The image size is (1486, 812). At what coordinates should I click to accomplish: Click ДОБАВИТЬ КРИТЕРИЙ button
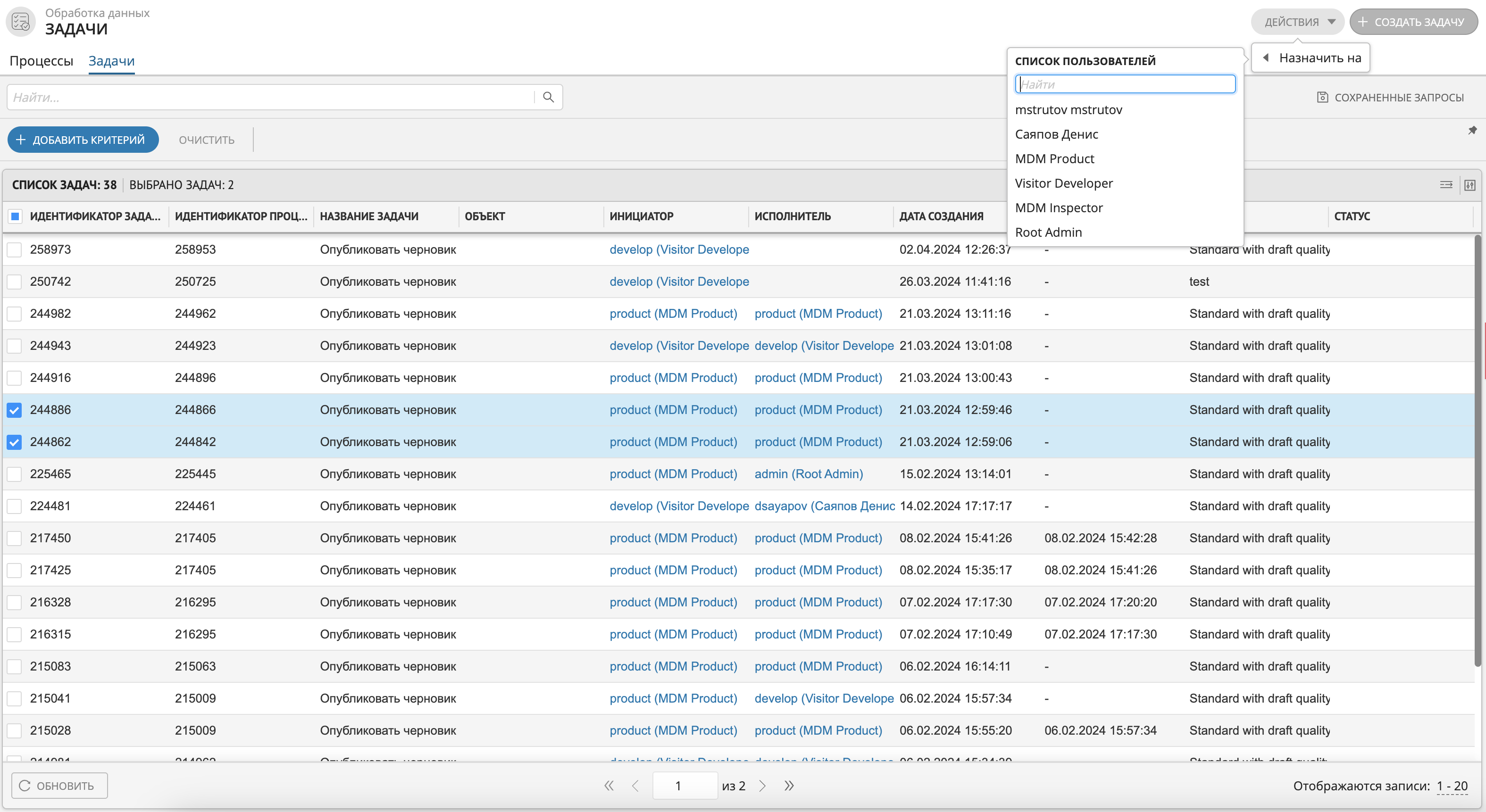tap(83, 140)
